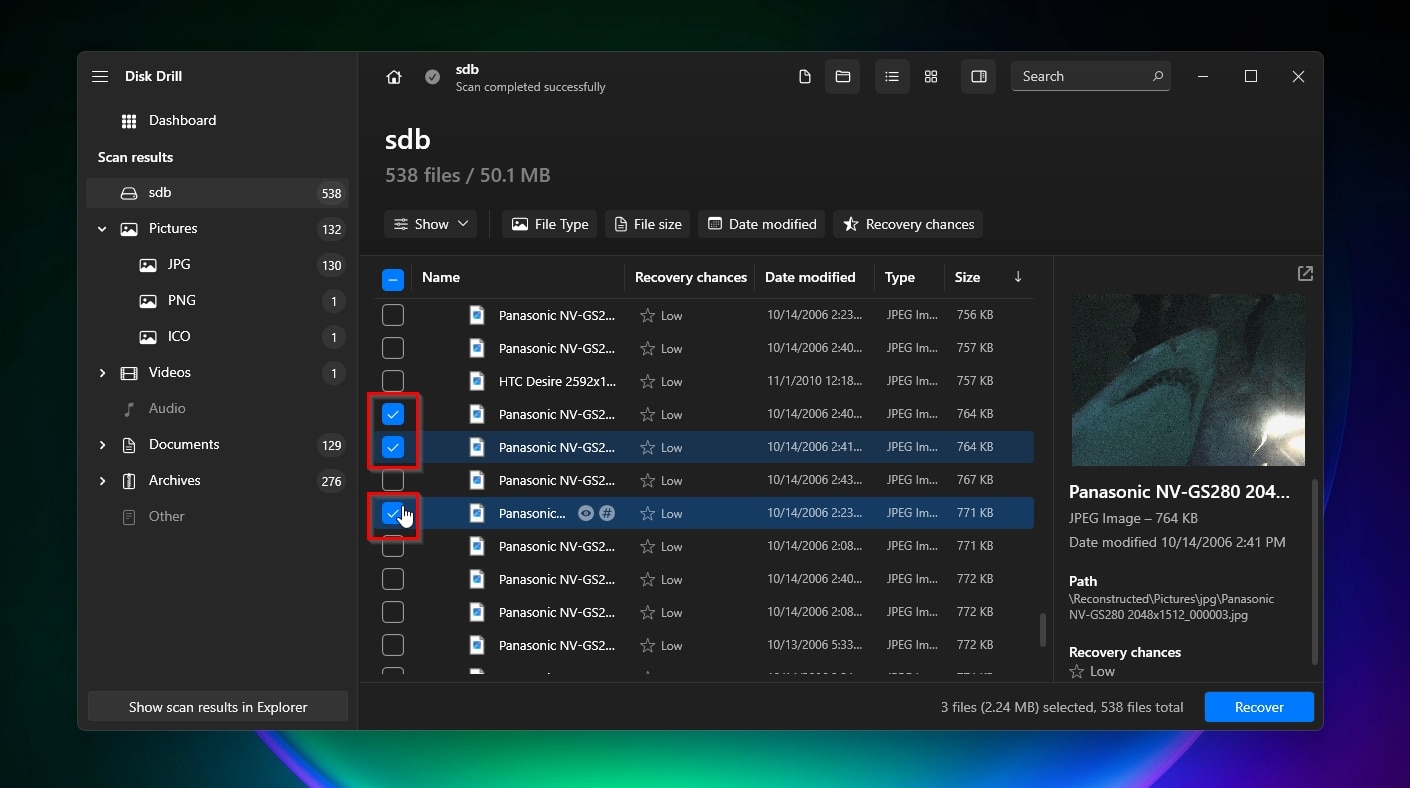Open the Date modified filter
Screen dimensions: 1410x788
click(762, 224)
